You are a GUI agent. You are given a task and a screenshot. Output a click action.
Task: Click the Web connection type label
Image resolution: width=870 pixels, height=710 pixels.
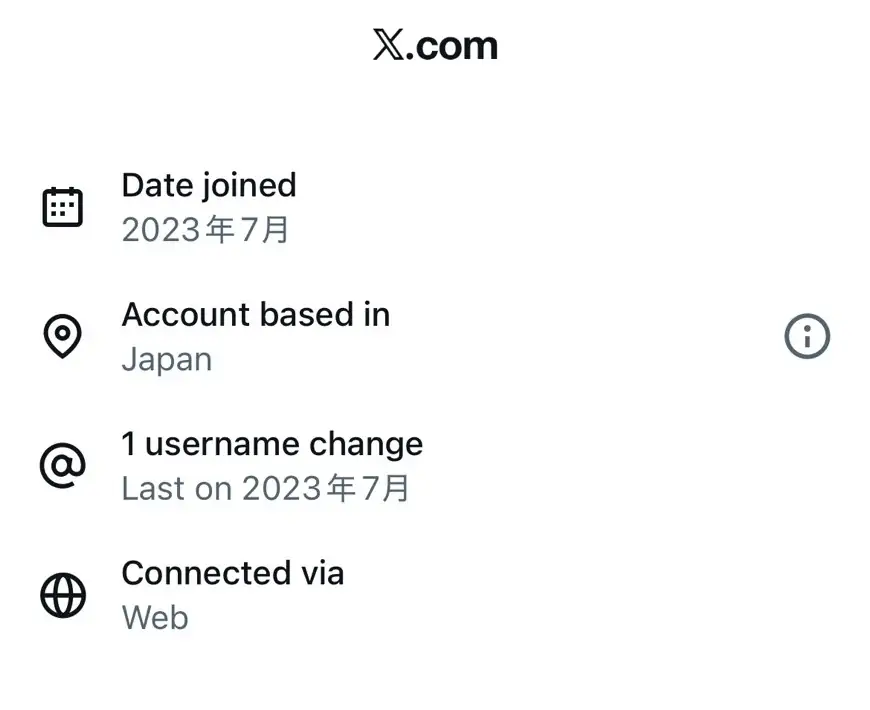(154, 617)
